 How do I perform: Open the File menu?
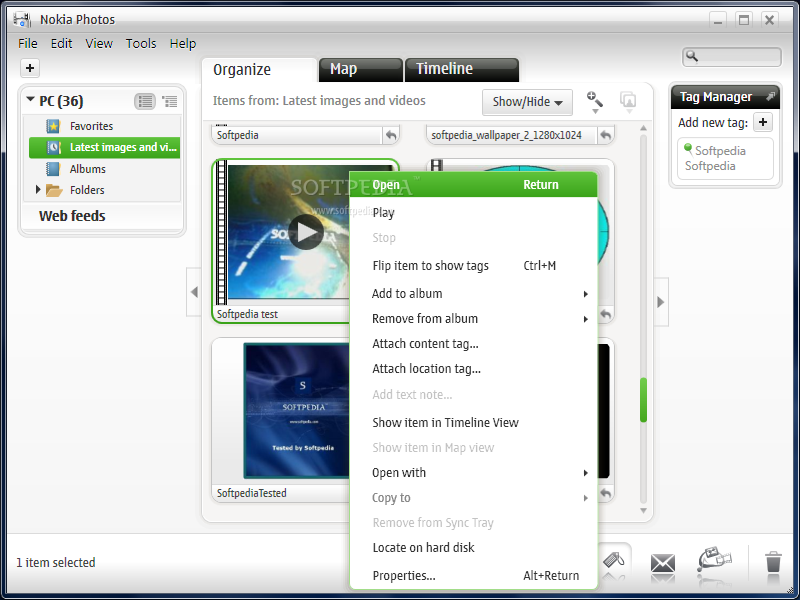[28, 44]
